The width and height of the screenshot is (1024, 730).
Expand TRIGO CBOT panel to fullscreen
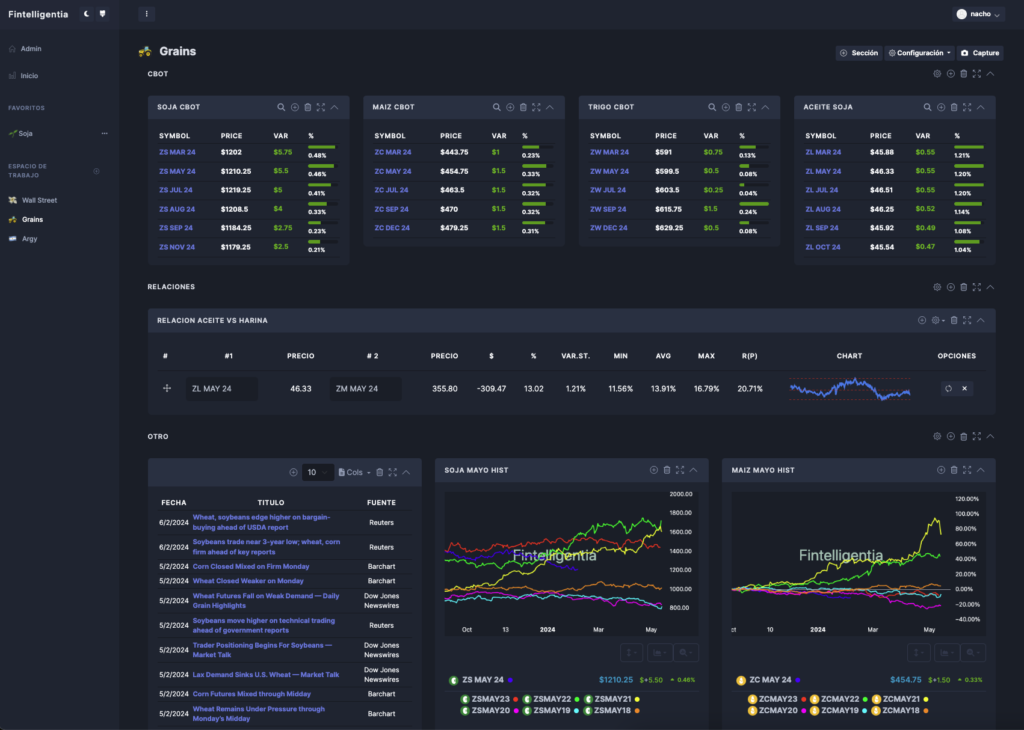click(752, 107)
